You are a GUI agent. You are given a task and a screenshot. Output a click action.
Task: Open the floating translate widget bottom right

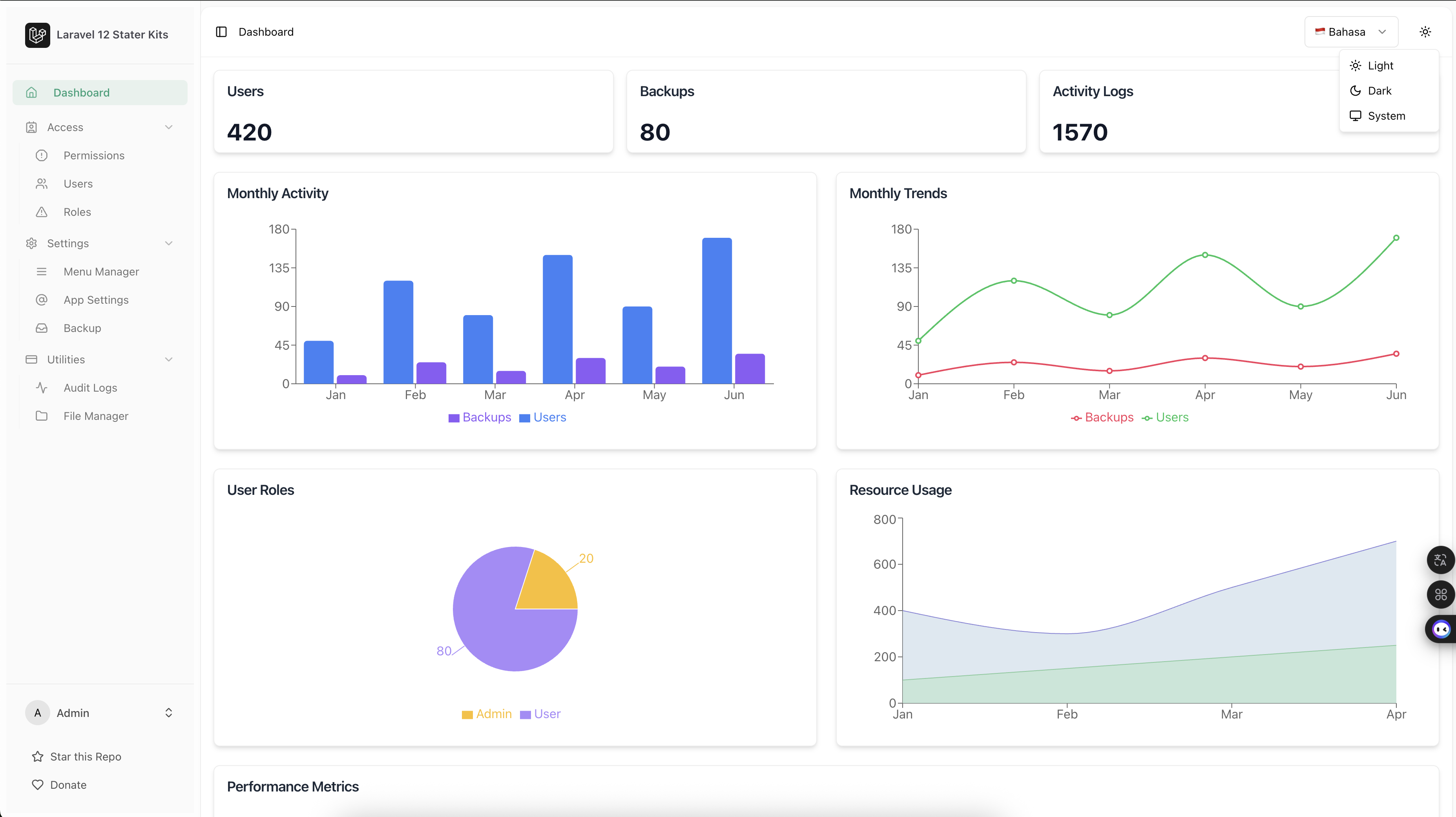click(1440, 560)
